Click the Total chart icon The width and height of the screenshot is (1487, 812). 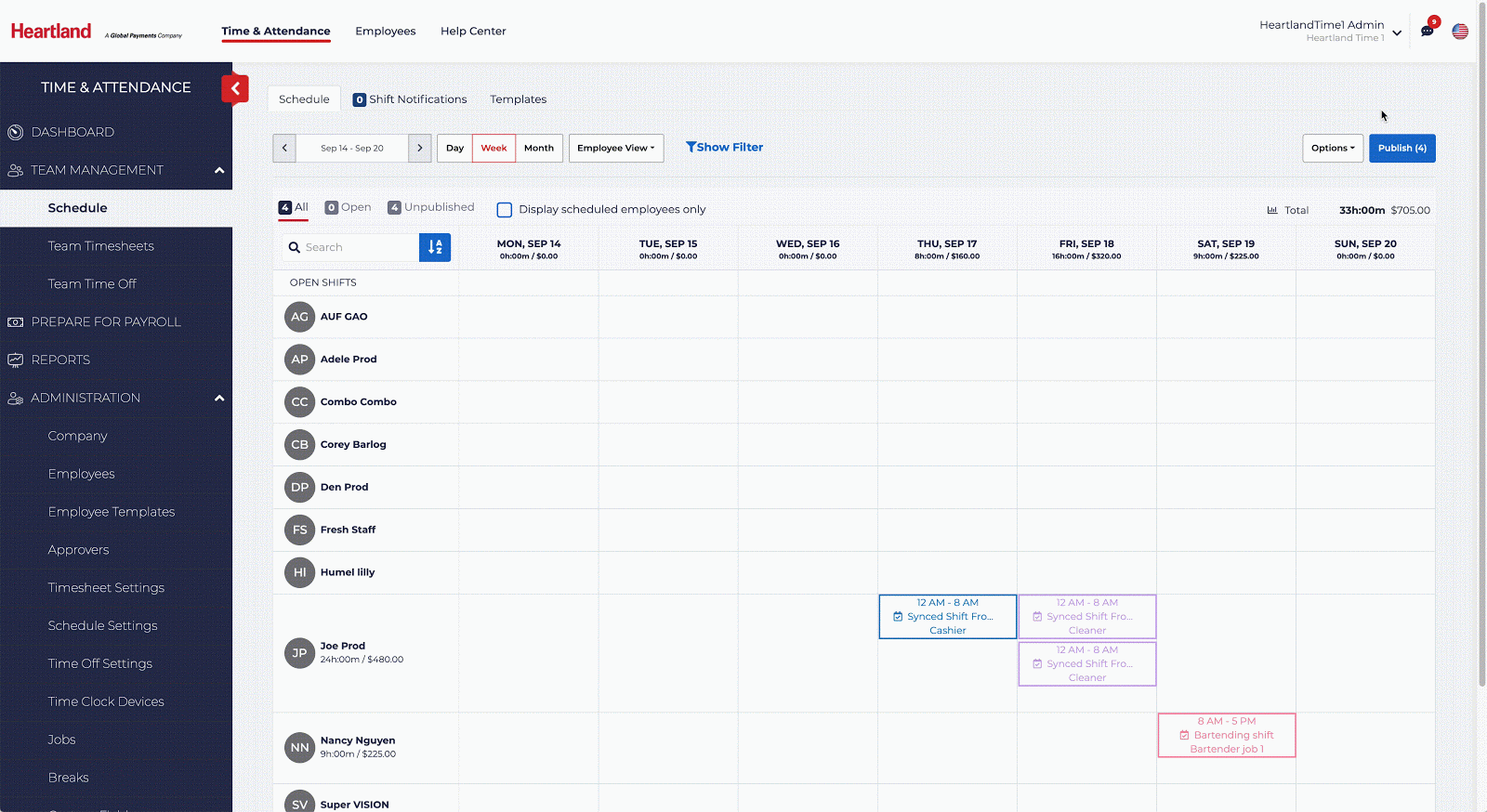1272,210
